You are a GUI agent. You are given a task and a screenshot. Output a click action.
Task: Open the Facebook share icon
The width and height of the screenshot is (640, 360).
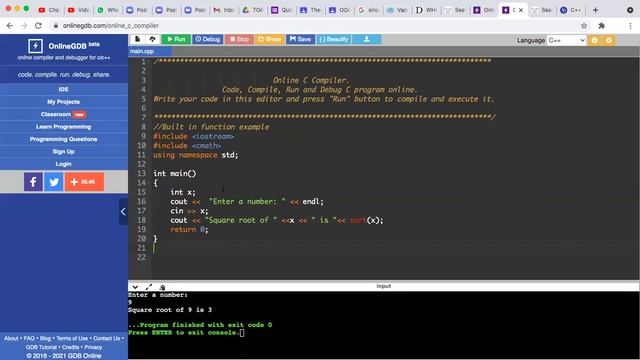33,182
